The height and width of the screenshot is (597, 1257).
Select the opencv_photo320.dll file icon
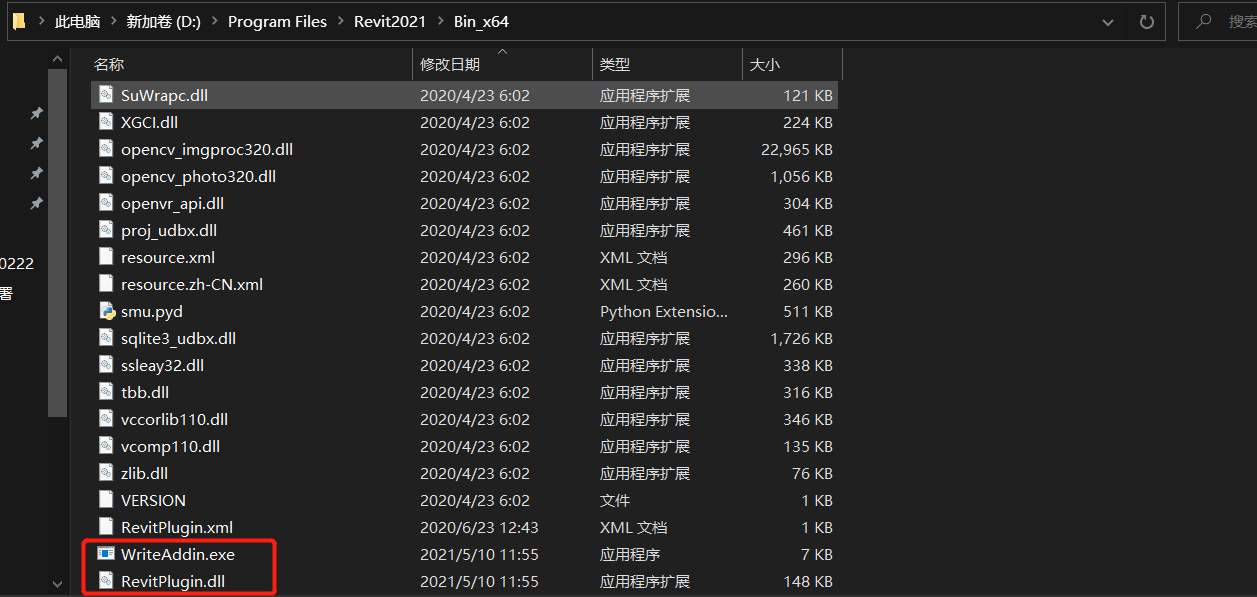[106, 176]
